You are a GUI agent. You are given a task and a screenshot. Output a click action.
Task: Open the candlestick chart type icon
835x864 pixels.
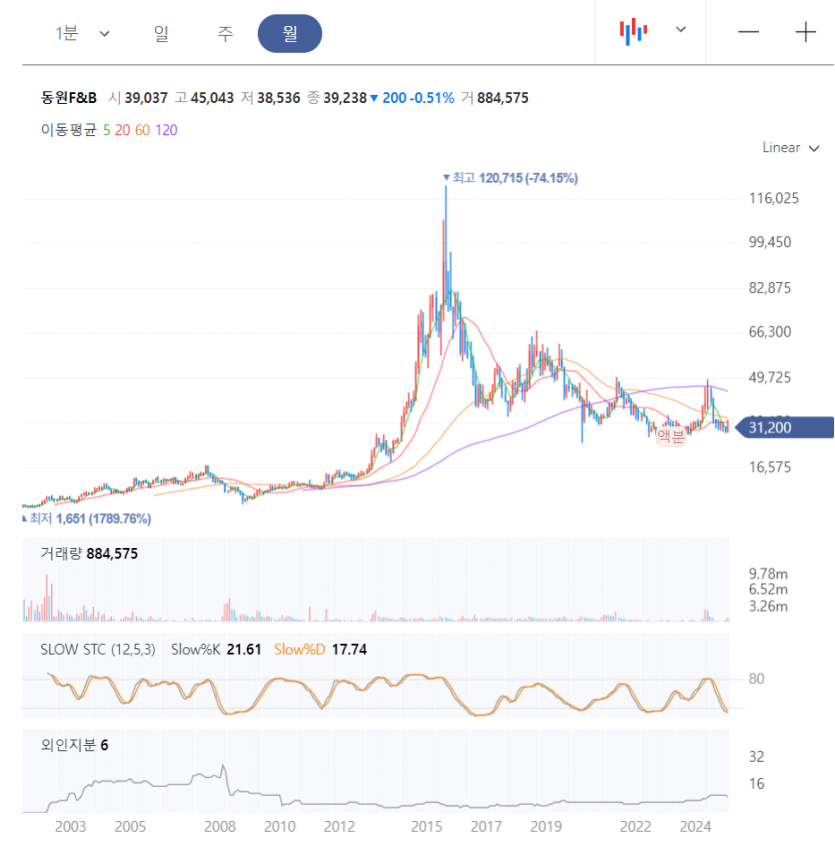[x=633, y=31]
